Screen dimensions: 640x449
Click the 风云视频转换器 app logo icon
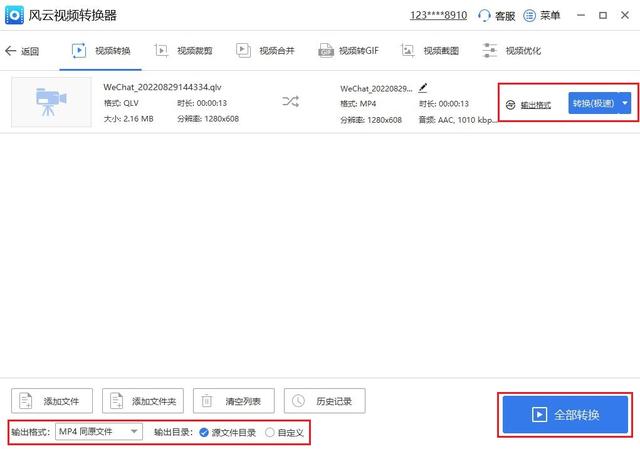(x=14, y=15)
